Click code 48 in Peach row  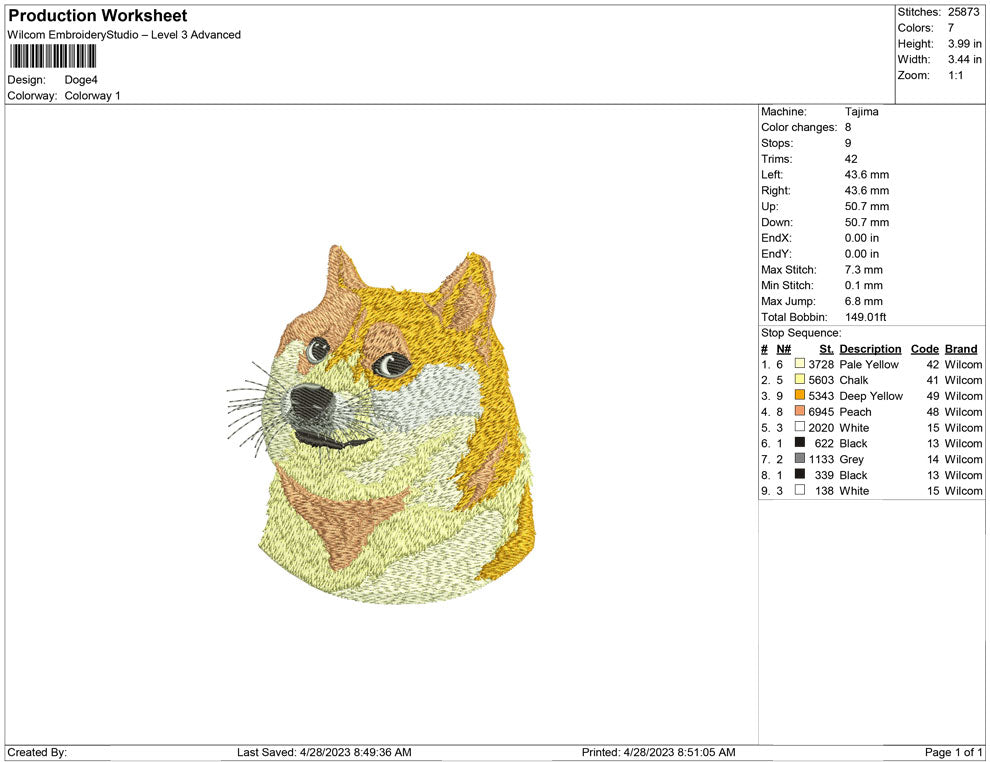pyautogui.click(x=933, y=412)
